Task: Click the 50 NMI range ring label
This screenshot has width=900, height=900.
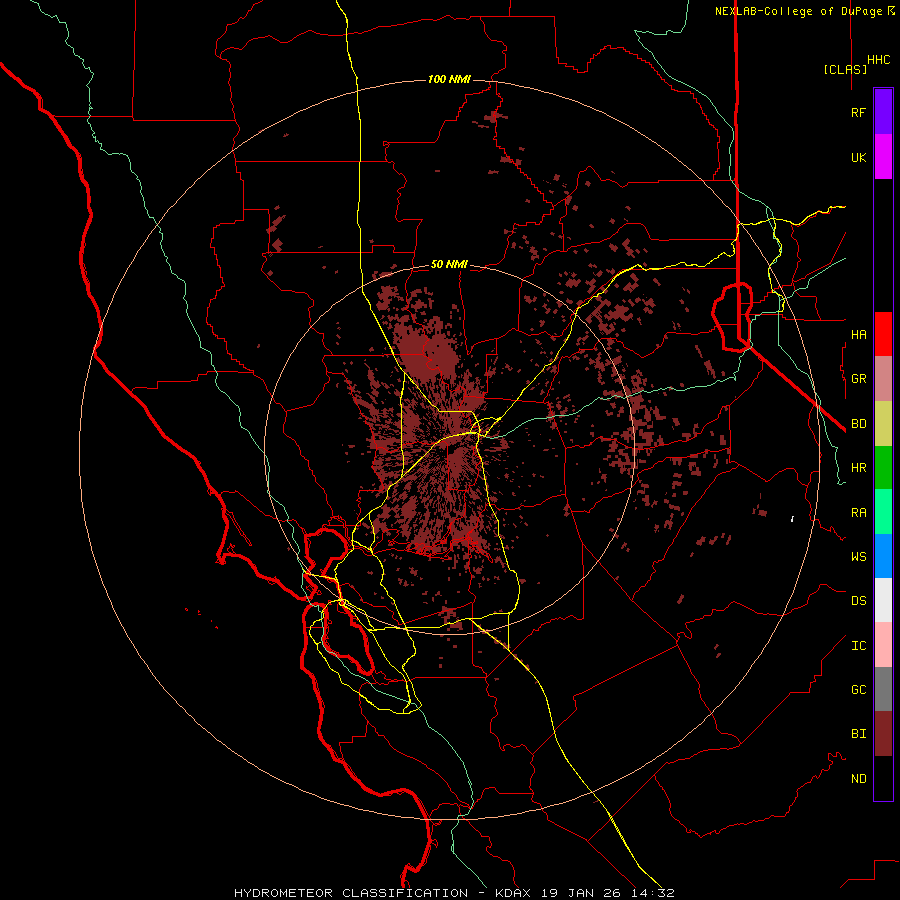Action: click(449, 264)
